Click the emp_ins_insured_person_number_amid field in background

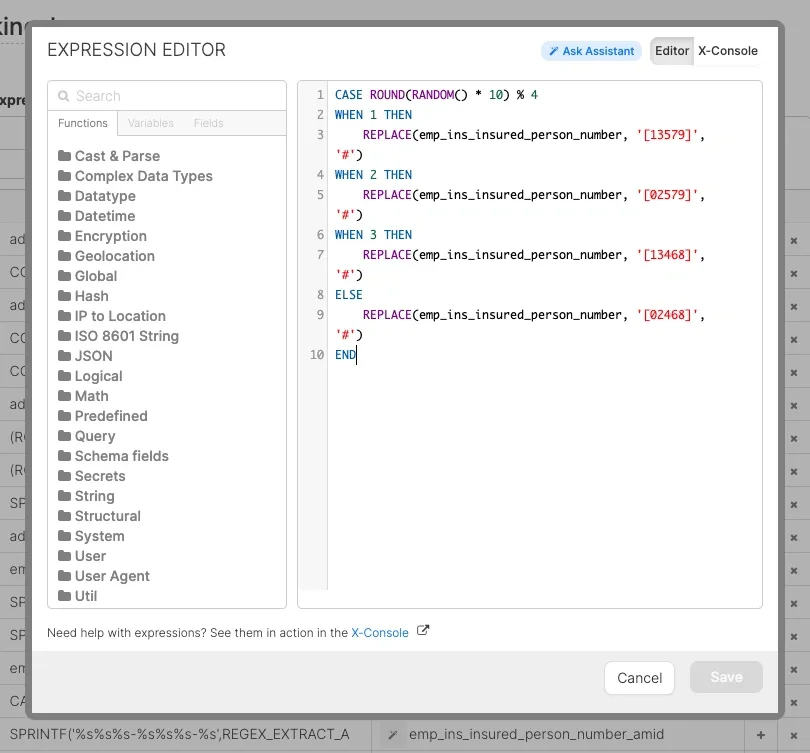[x=536, y=734]
